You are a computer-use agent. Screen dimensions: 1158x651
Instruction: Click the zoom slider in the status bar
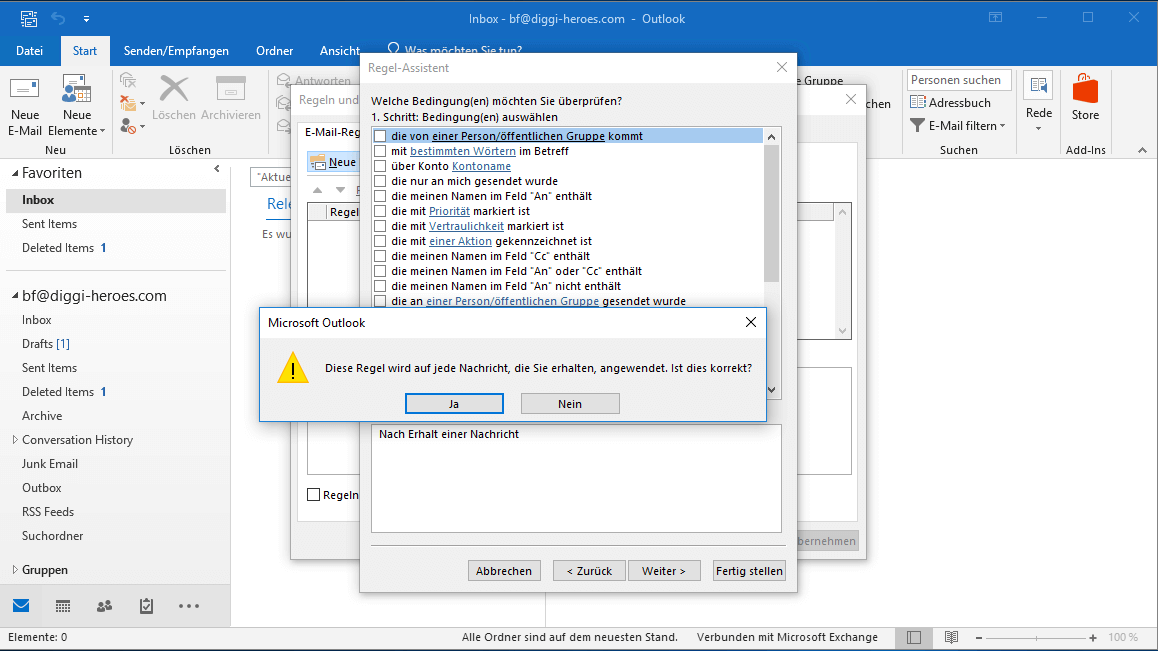coord(1036,637)
